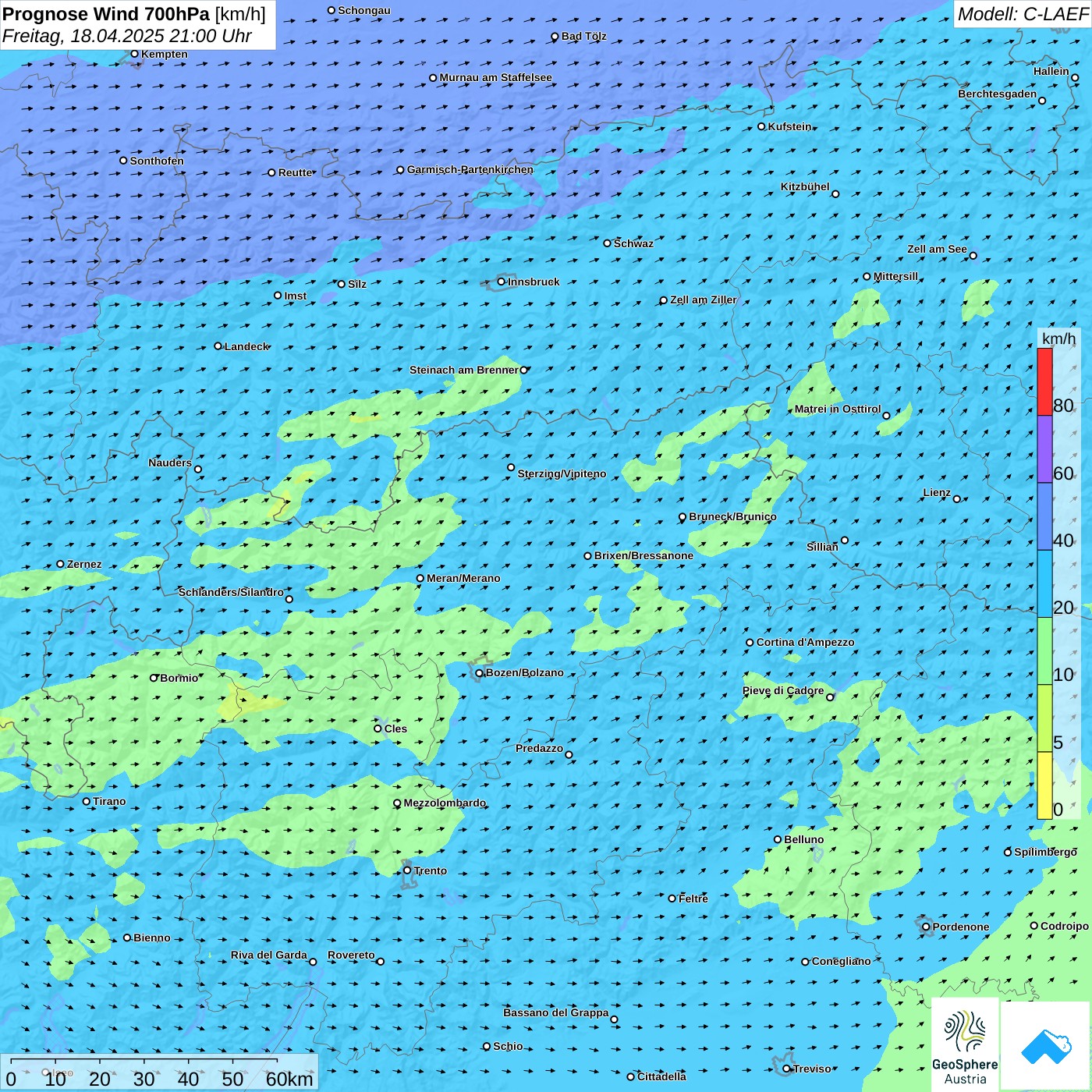Image resolution: width=1092 pixels, height=1092 pixels.
Task: Click the Garmisch-Partenkirchen label
Action: pos(470,169)
